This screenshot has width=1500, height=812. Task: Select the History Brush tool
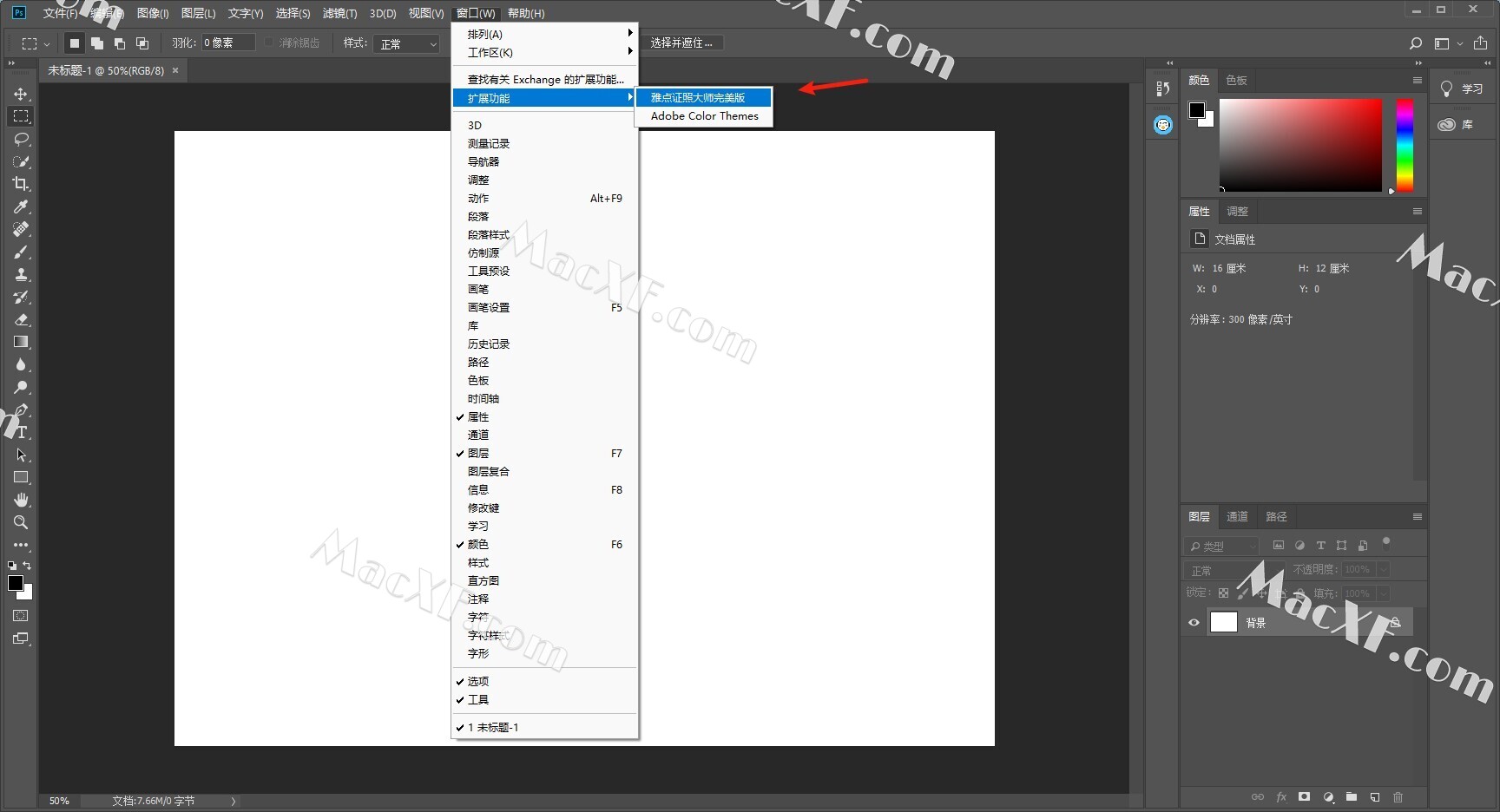coord(21,297)
